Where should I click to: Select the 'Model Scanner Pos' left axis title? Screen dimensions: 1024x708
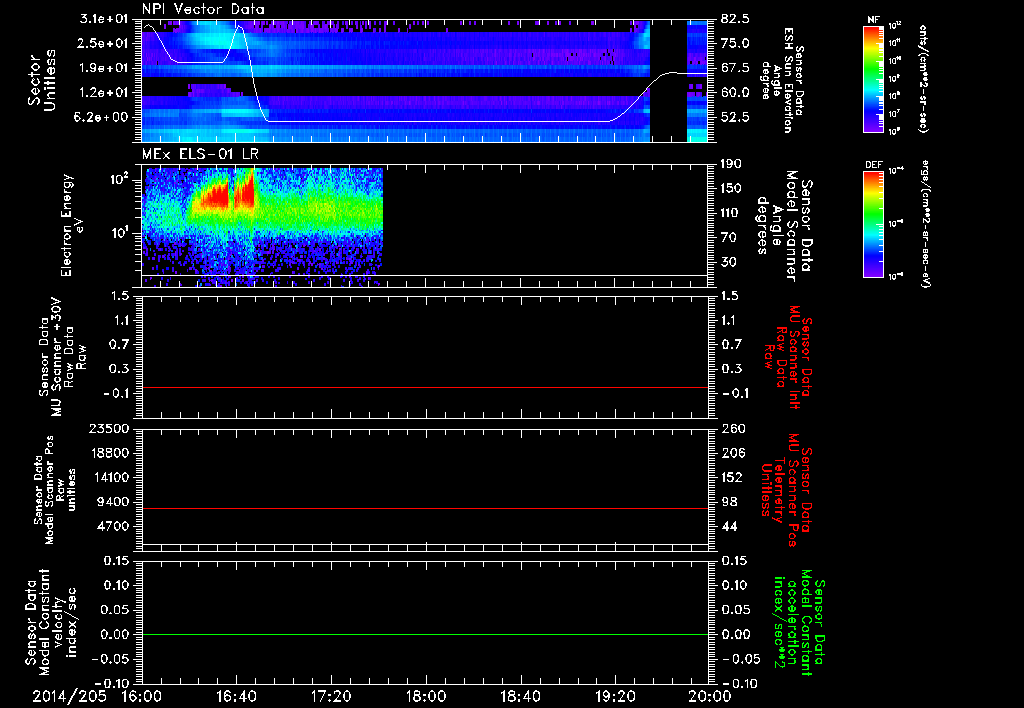coord(55,490)
